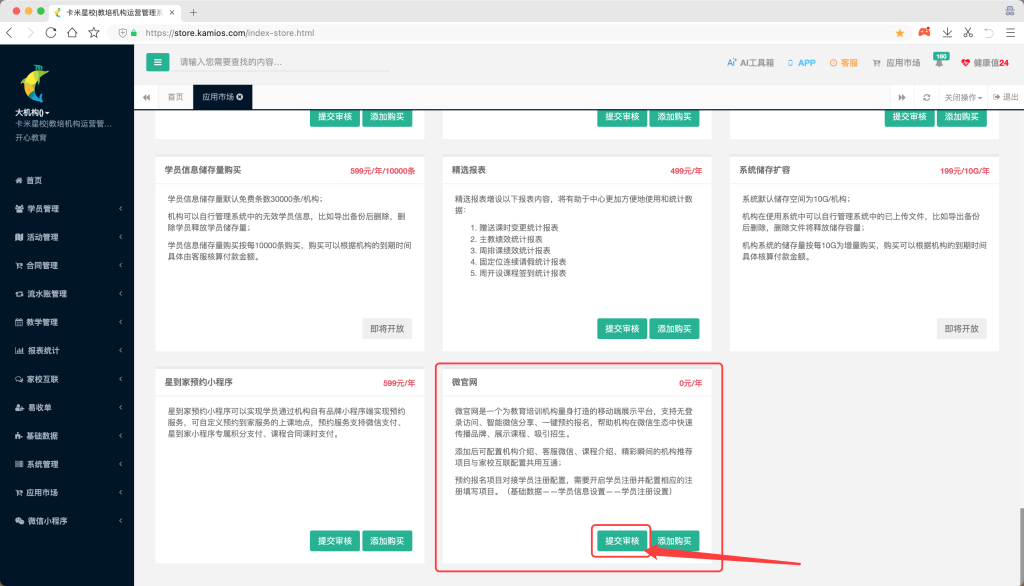Close the 应用市场 tab
1024x586 pixels.
[x=240, y=97]
